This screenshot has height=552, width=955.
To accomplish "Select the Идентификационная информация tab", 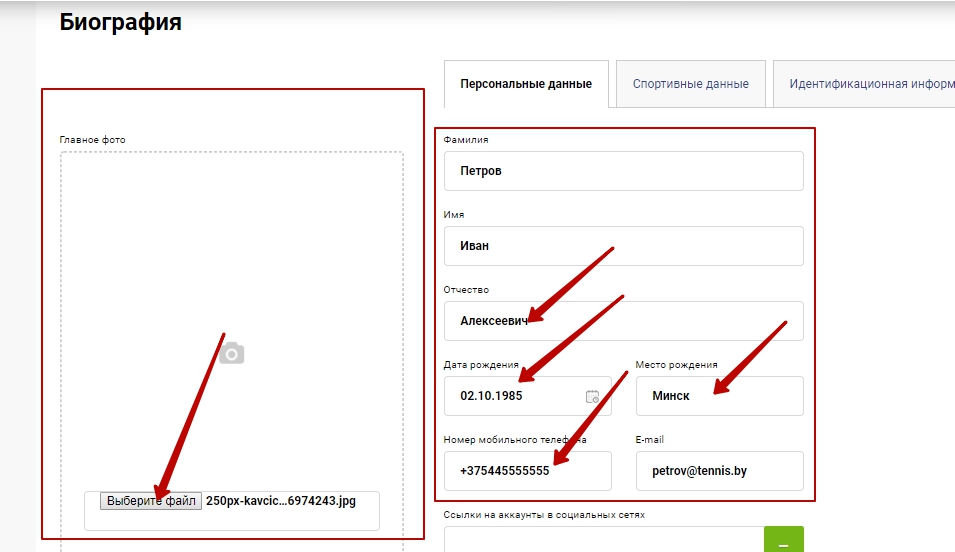I will [865, 84].
